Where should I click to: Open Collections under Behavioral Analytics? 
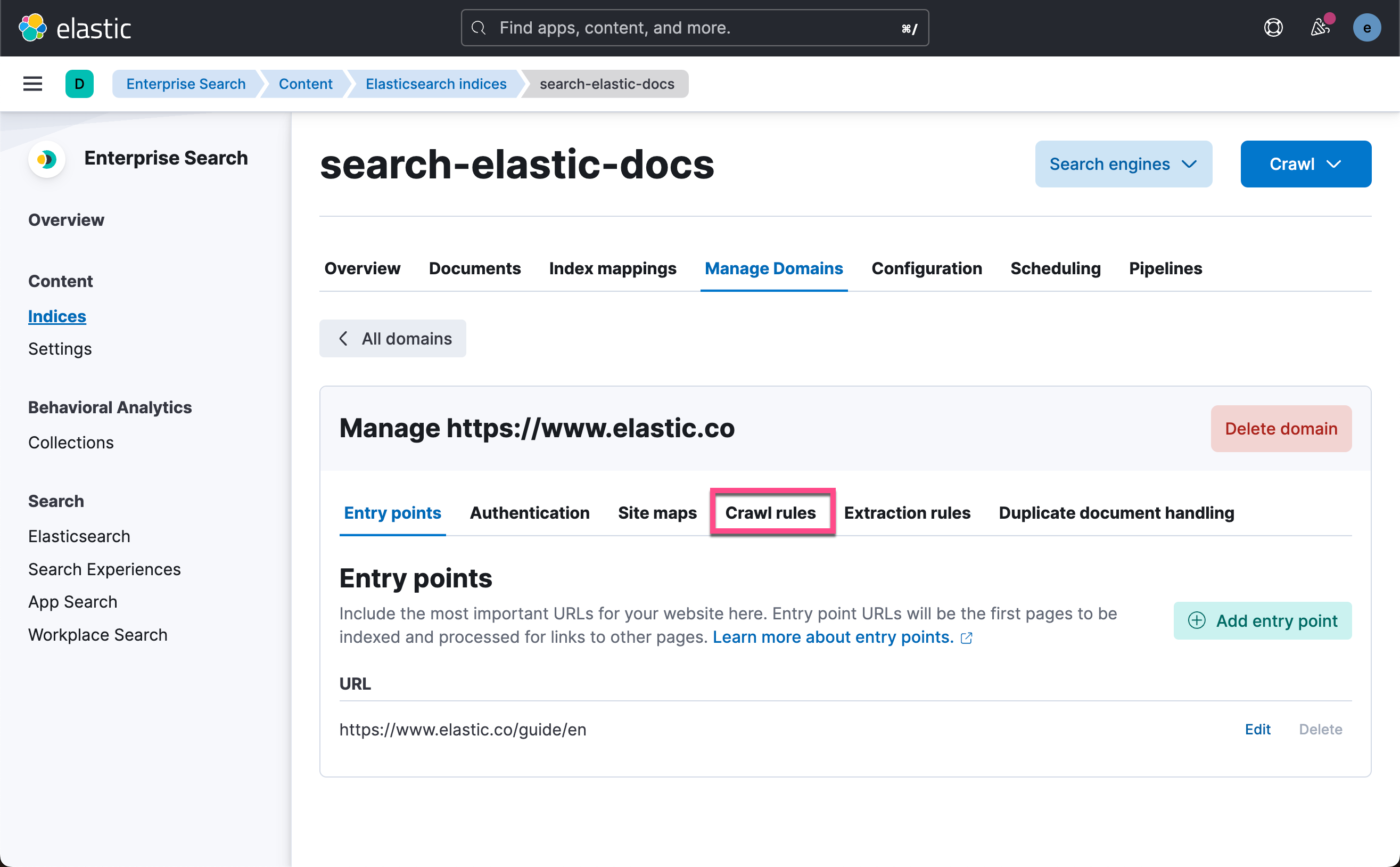tap(70, 442)
